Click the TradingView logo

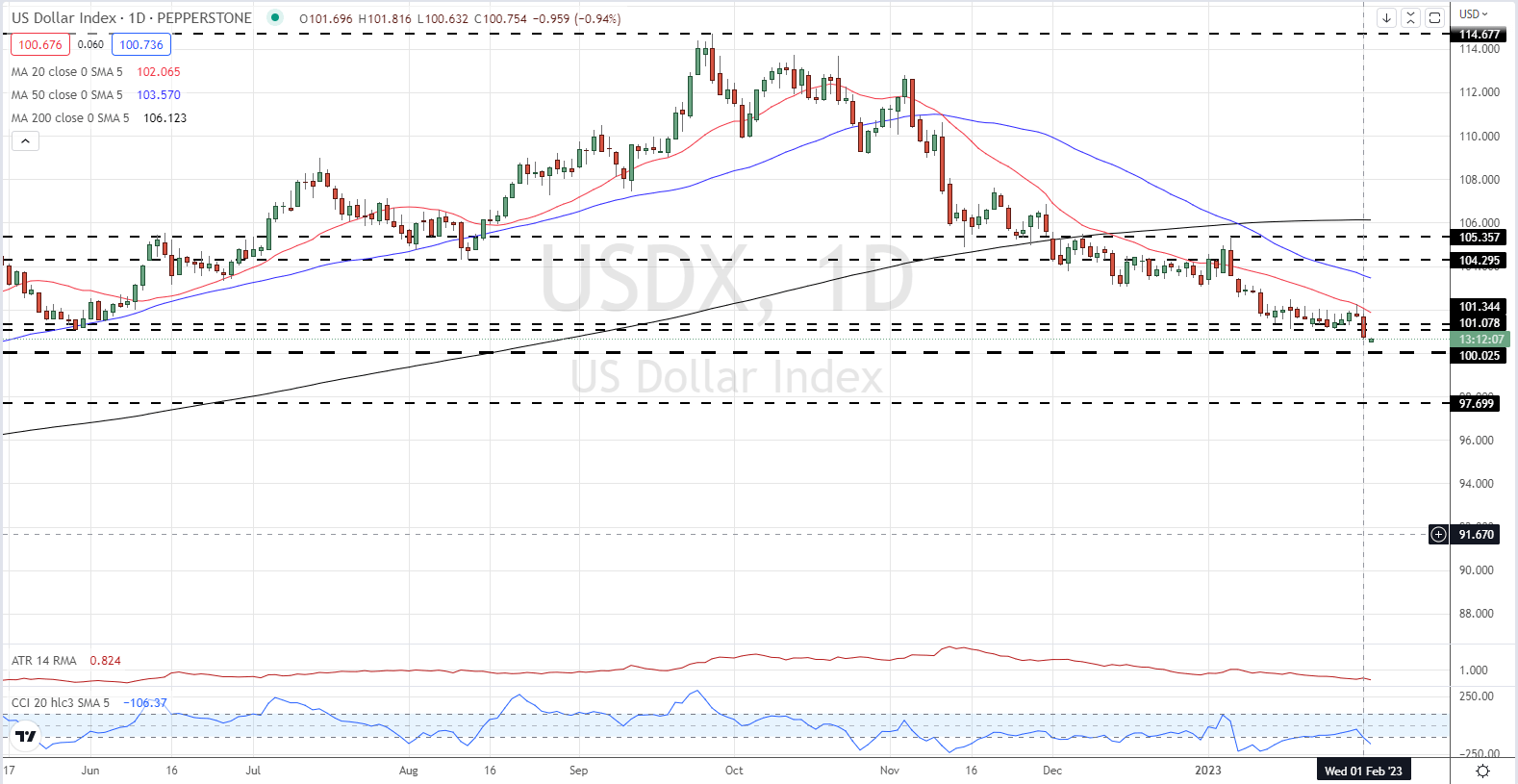pos(26,737)
